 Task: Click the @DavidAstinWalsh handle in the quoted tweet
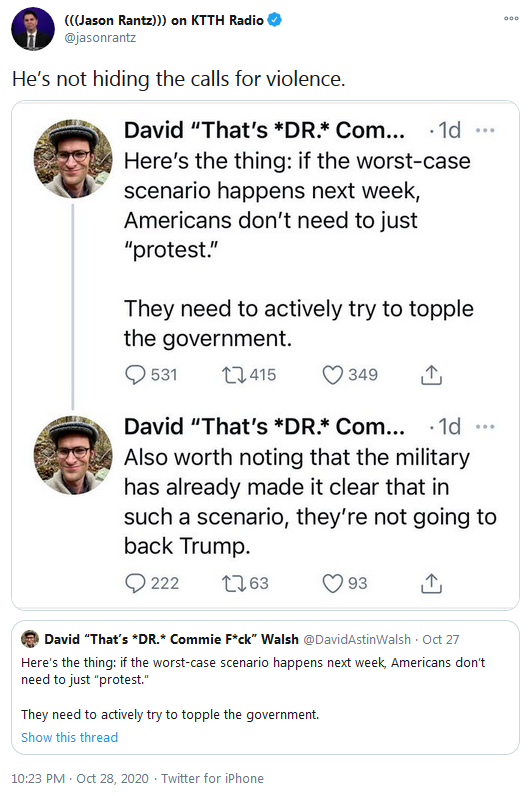(x=356, y=639)
